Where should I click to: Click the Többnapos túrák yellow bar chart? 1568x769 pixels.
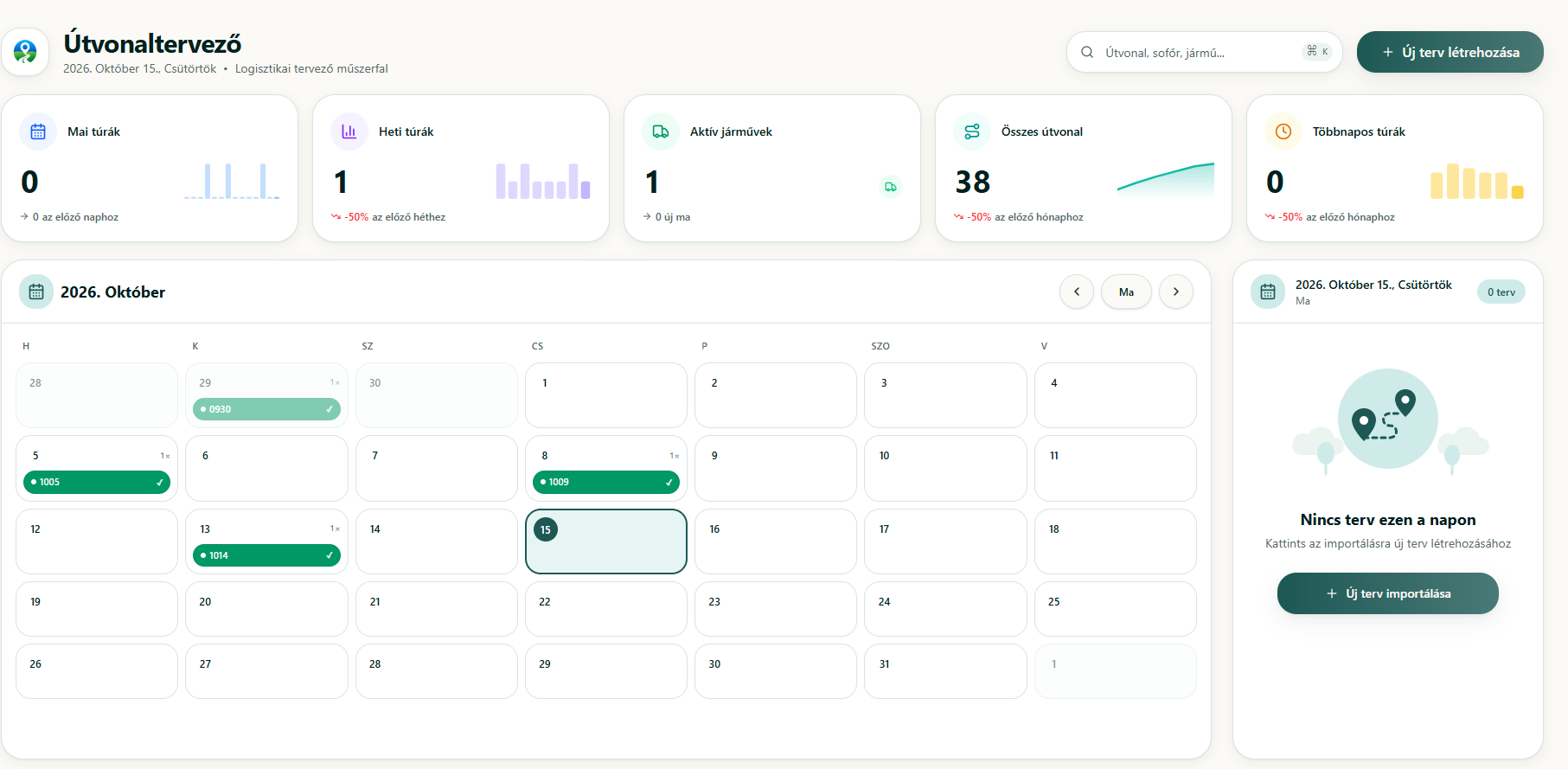point(1477,181)
